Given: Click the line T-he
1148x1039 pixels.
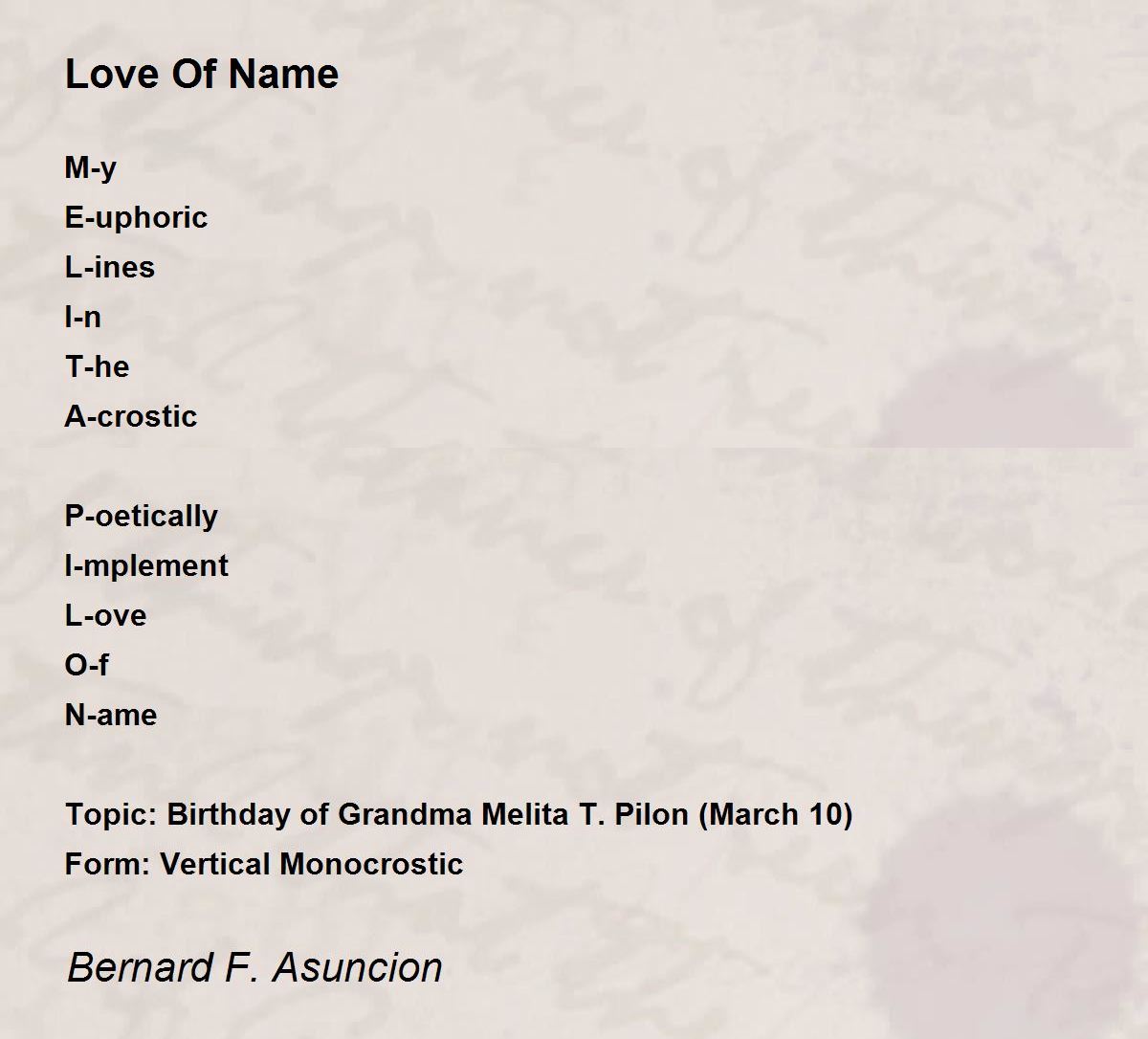Looking at the screenshot, I should coord(97,366).
